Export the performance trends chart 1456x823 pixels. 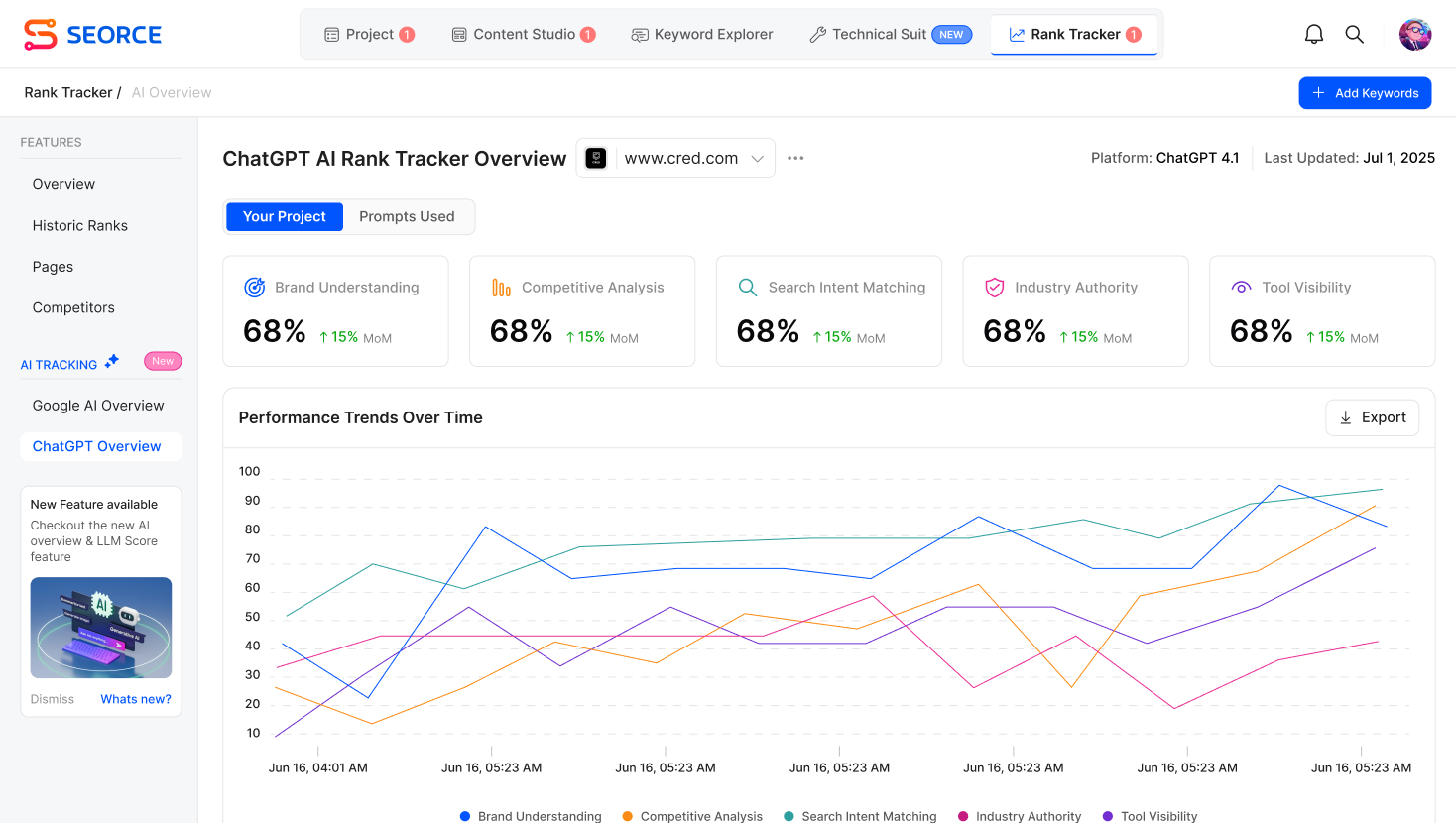click(x=1372, y=418)
